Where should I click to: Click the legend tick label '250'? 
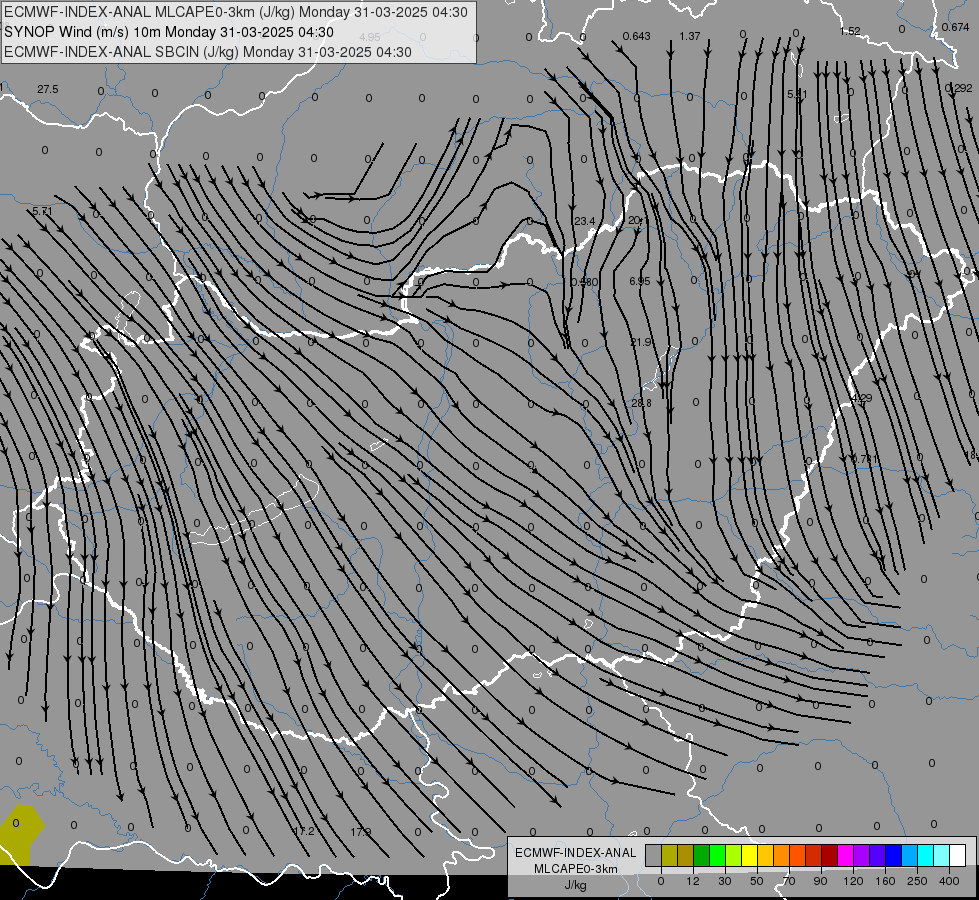917,881
